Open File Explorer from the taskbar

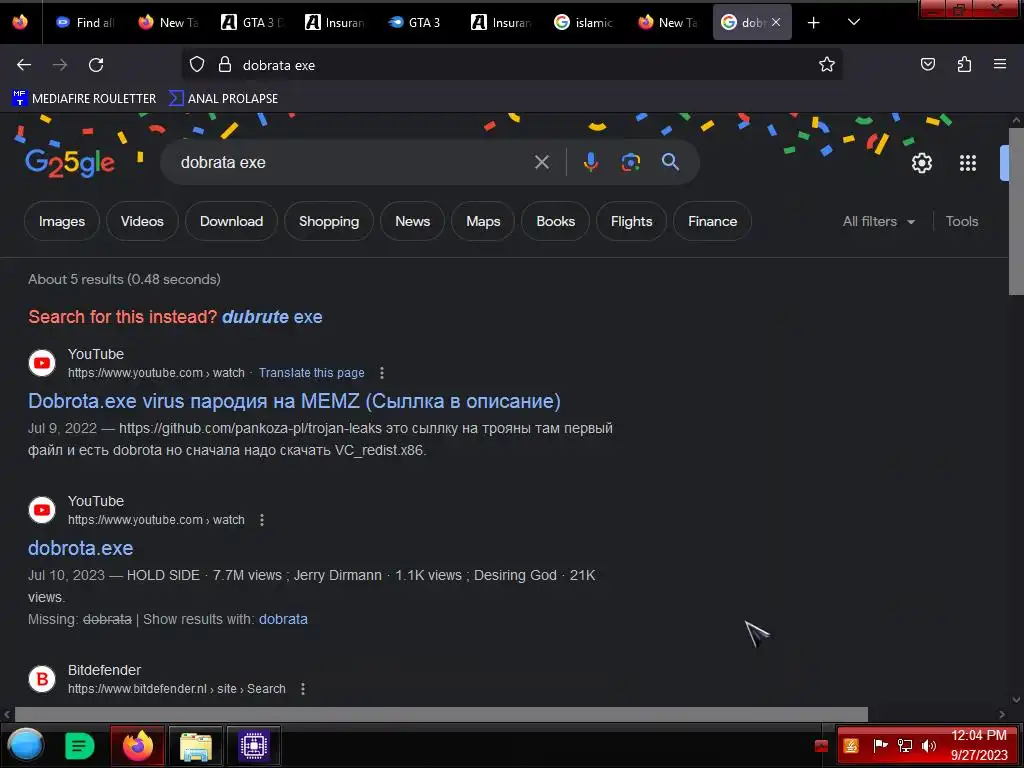(x=195, y=746)
